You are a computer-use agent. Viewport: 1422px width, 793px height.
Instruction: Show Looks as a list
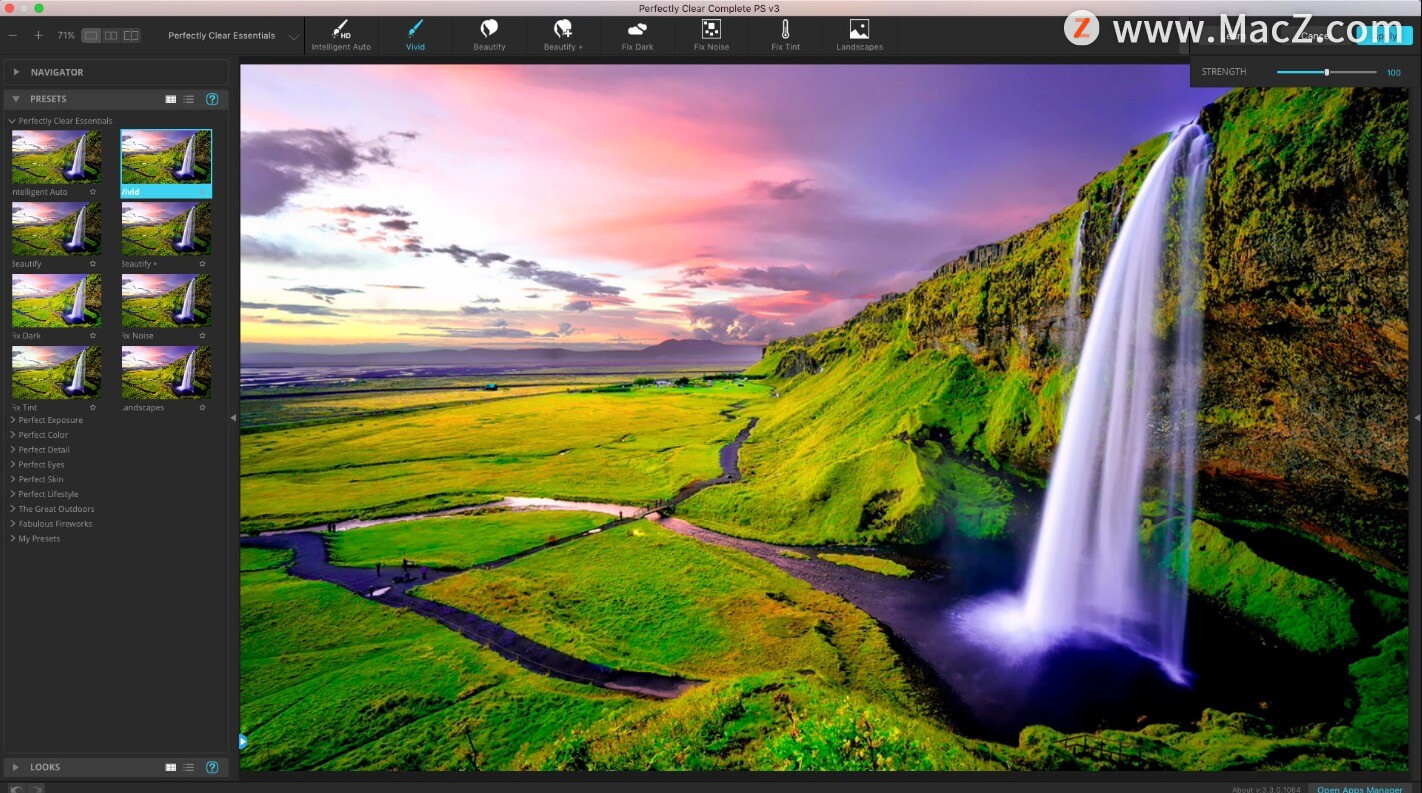(189, 767)
